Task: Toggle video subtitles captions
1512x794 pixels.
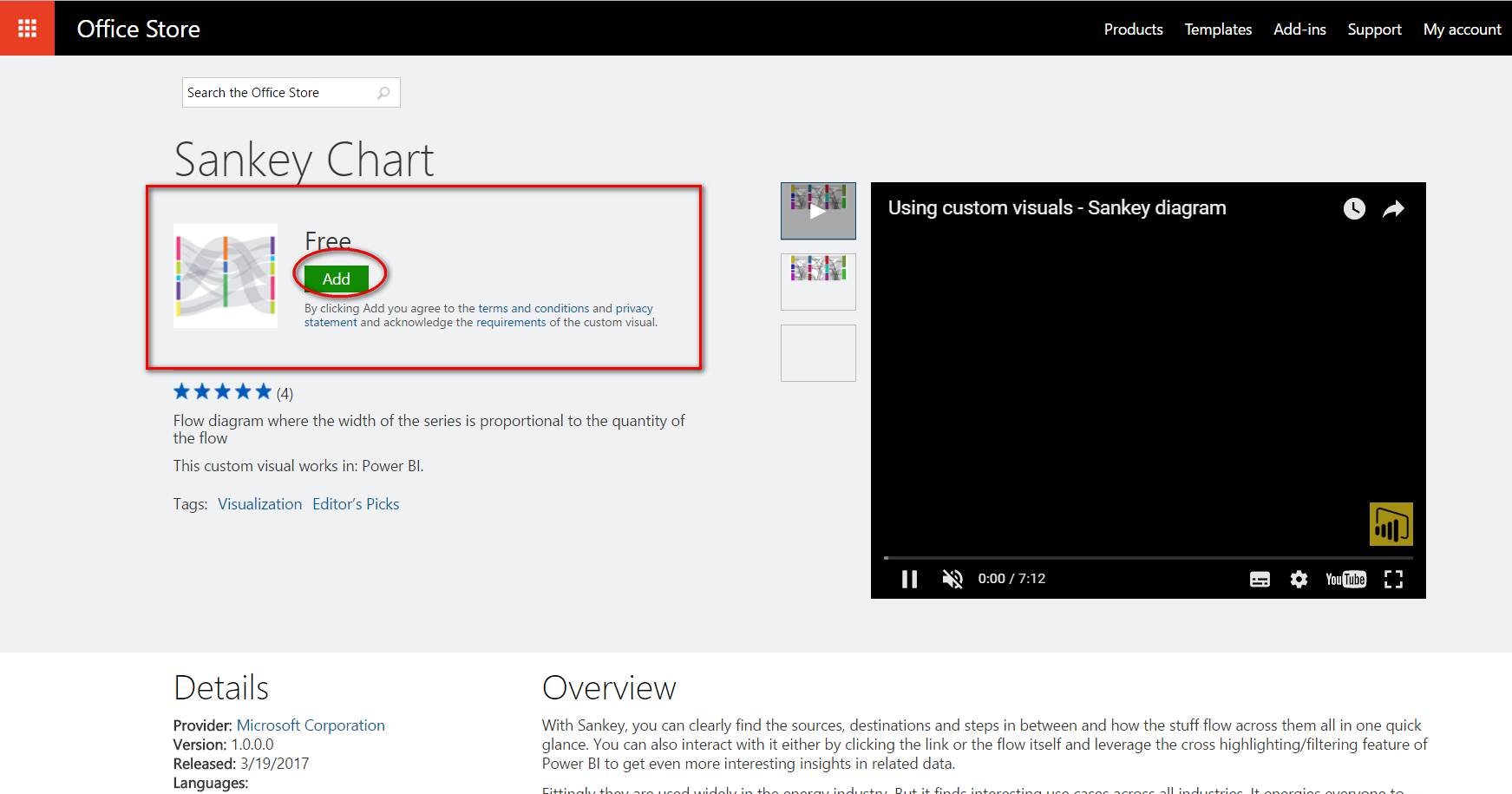Action: click(x=1260, y=579)
